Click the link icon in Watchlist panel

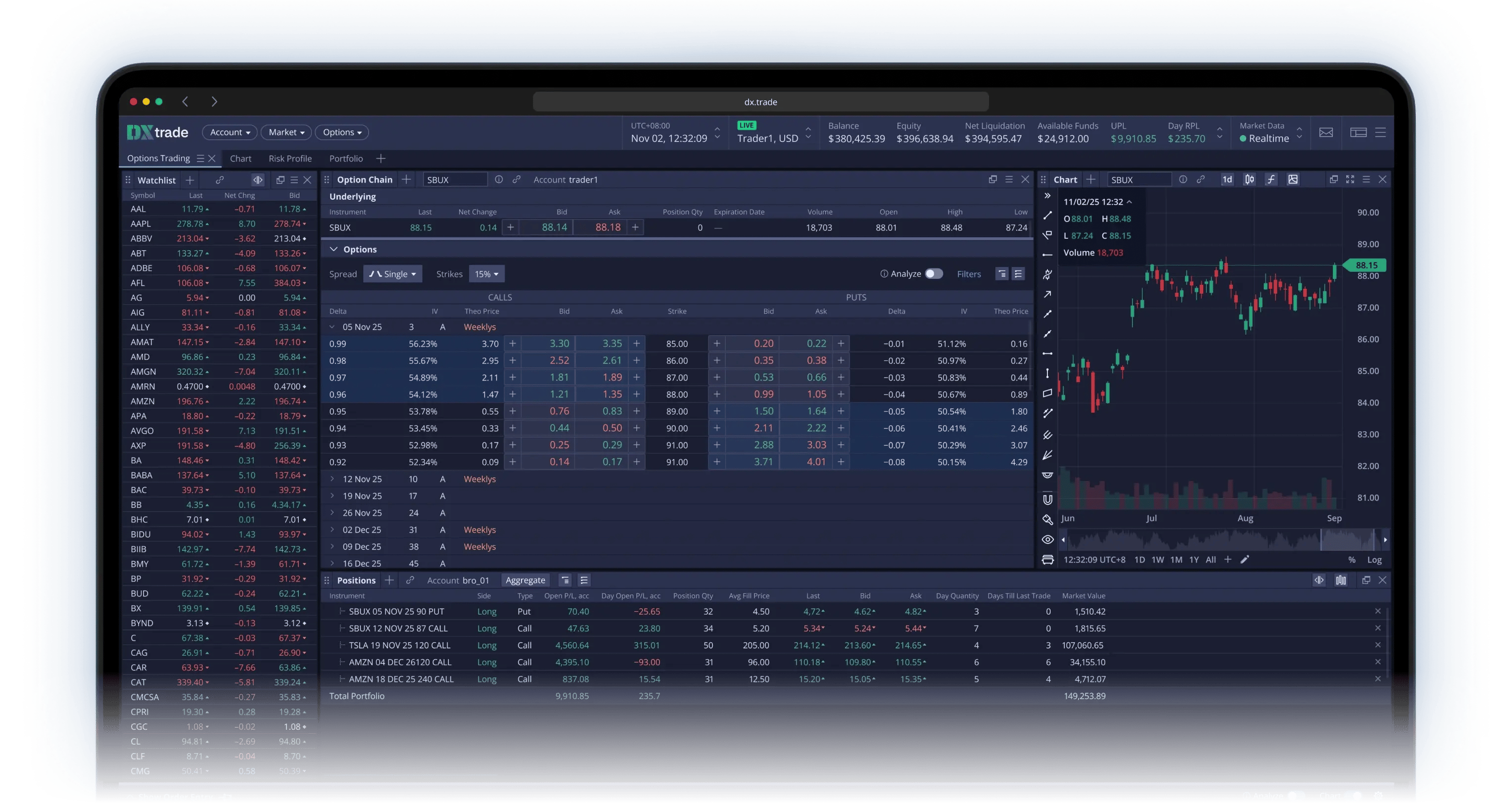[220, 180]
